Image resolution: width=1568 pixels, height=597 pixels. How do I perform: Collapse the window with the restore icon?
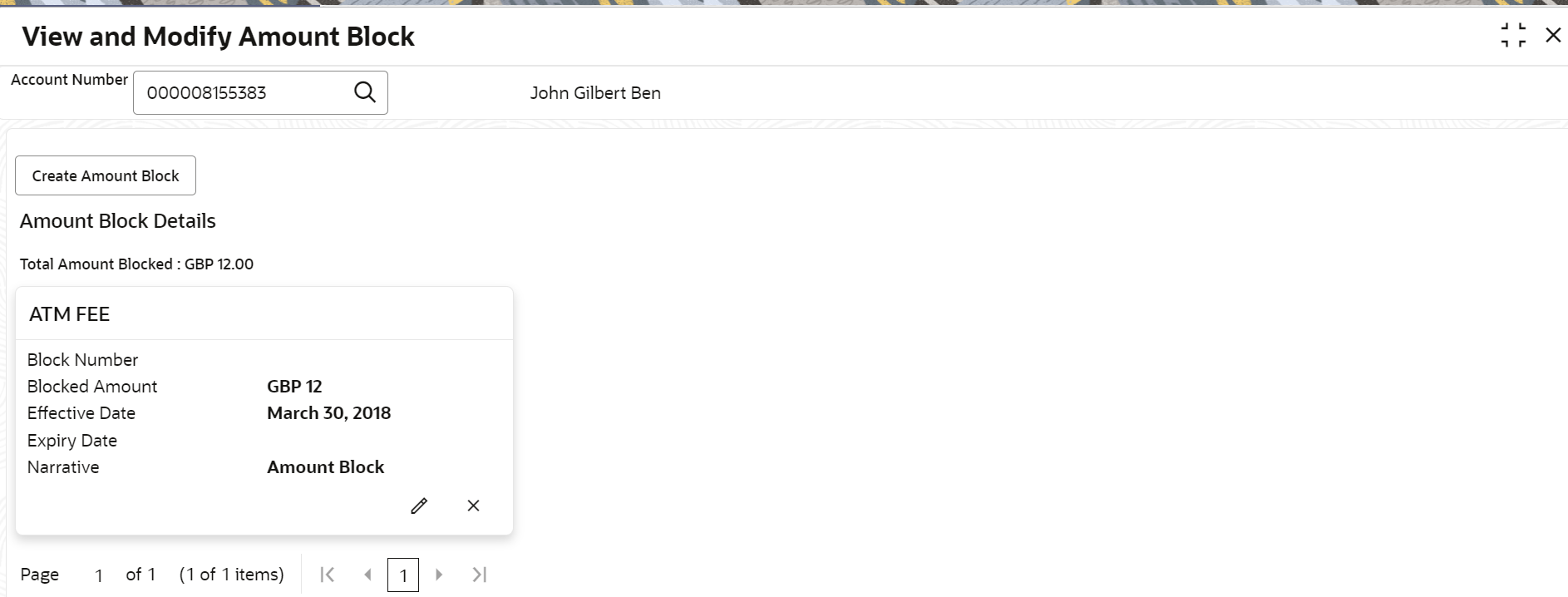point(1513,36)
